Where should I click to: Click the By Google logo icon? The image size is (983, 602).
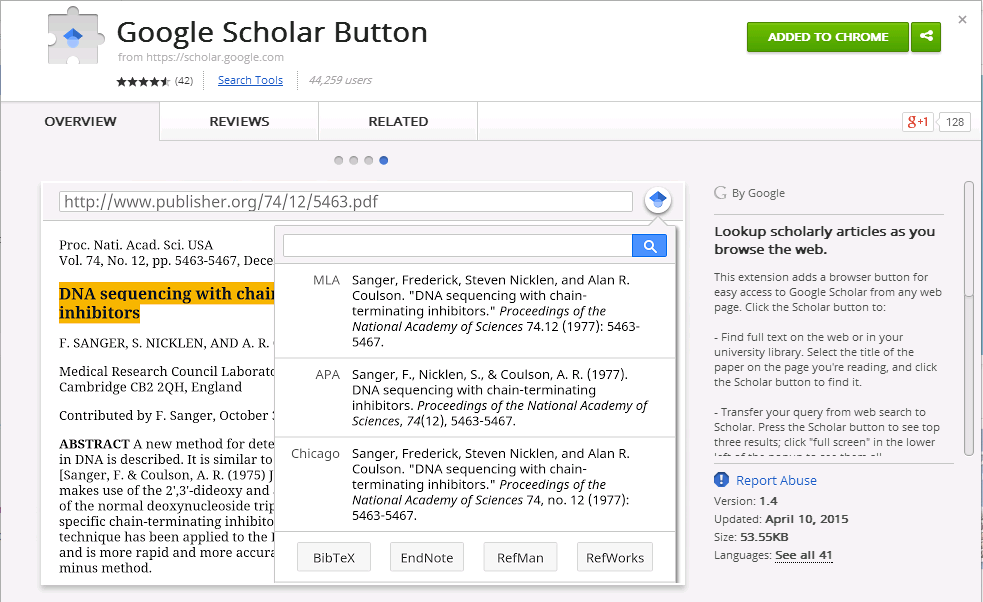click(720, 193)
